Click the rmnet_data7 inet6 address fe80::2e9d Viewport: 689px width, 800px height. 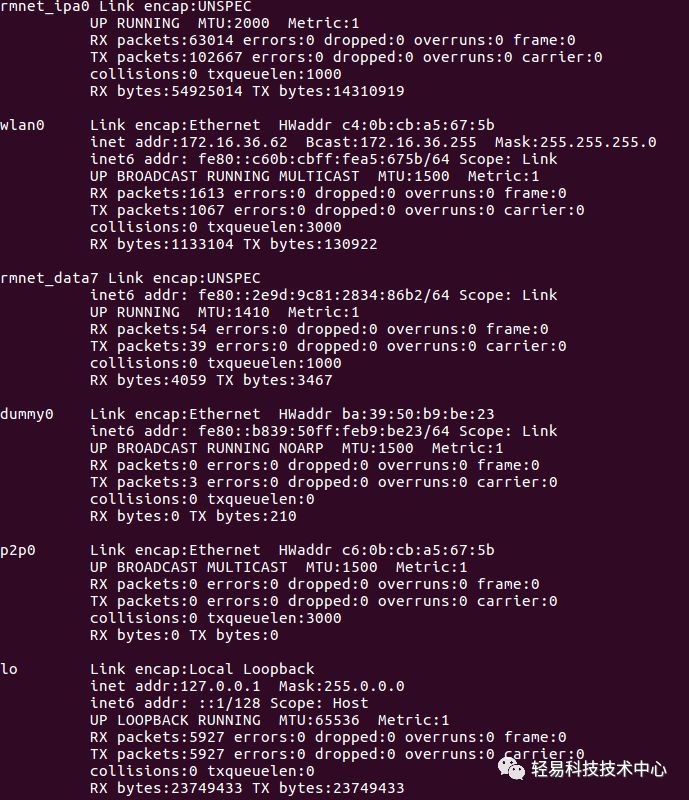tap(324, 295)
